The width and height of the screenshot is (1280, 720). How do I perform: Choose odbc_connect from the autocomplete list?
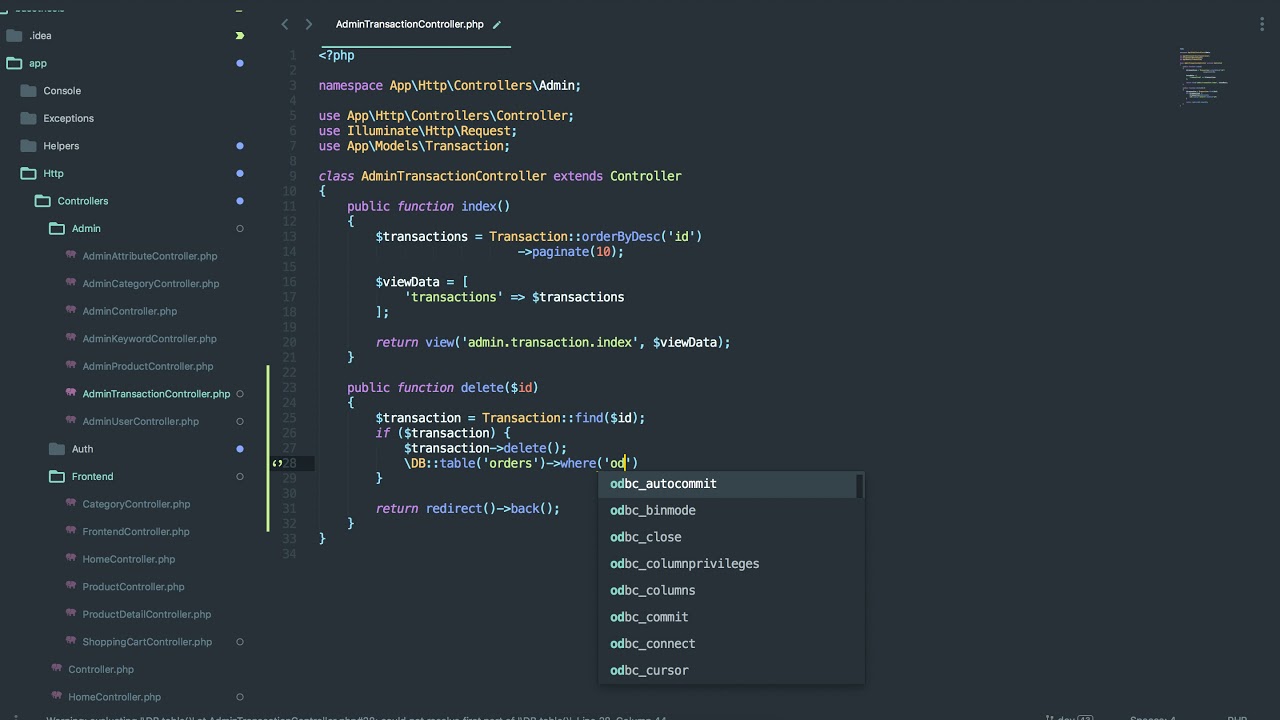click(731, 644)
